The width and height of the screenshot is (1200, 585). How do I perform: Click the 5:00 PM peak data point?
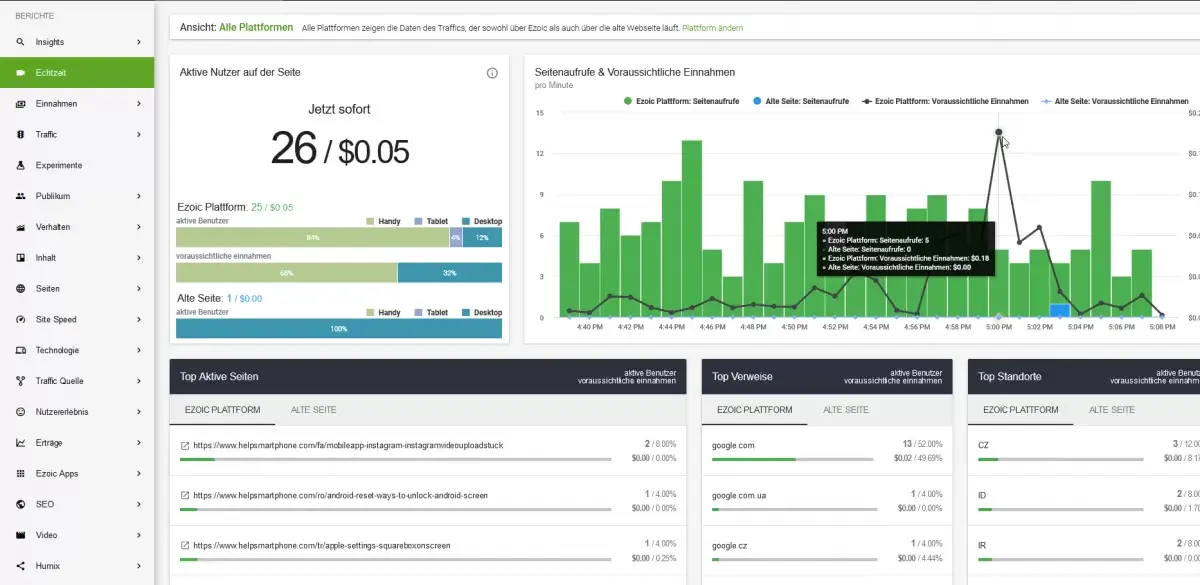[998, 132]
